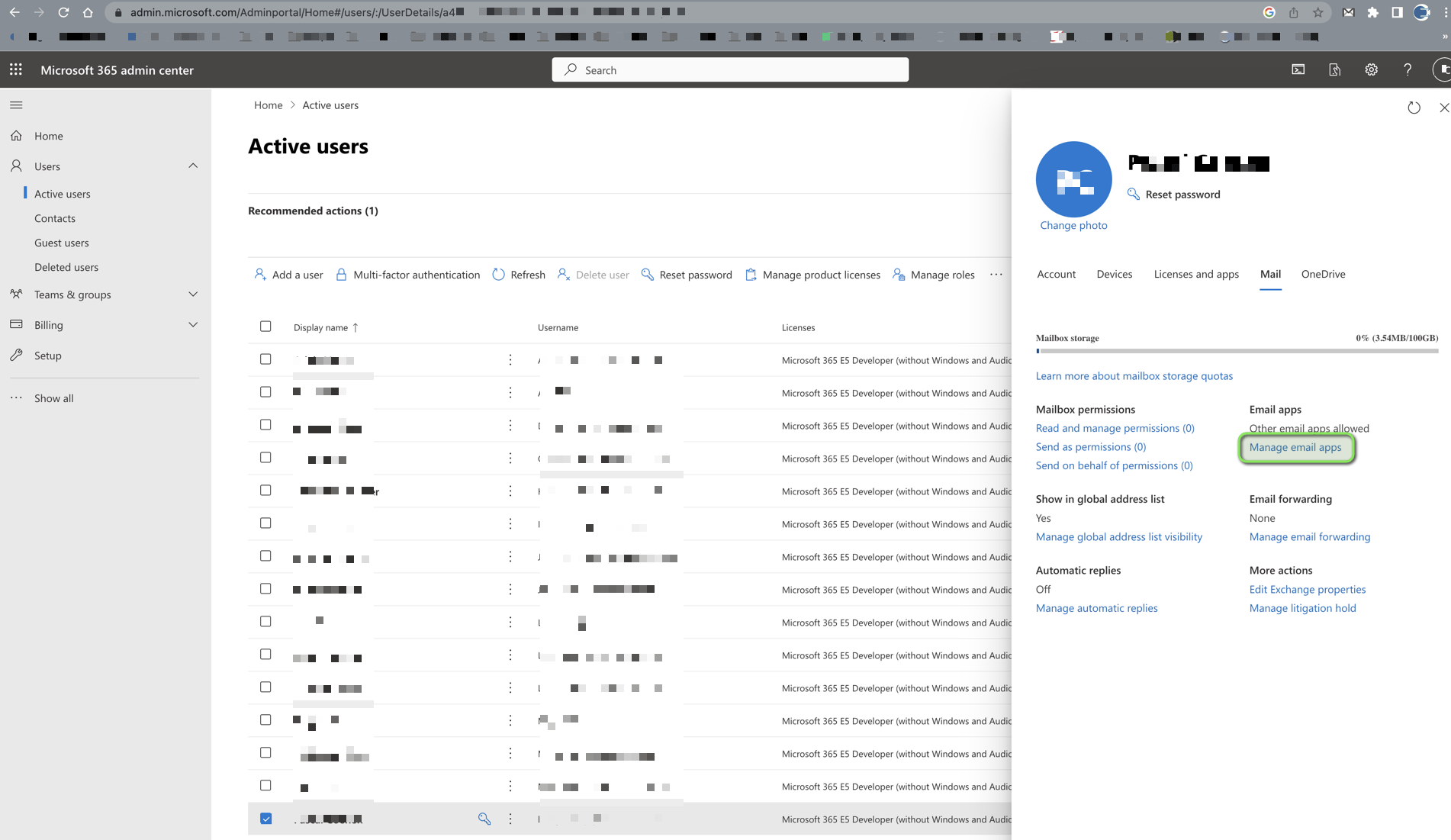Bookmark this page with star icon
The image size is (1451, 840).
click(1317, 12)
